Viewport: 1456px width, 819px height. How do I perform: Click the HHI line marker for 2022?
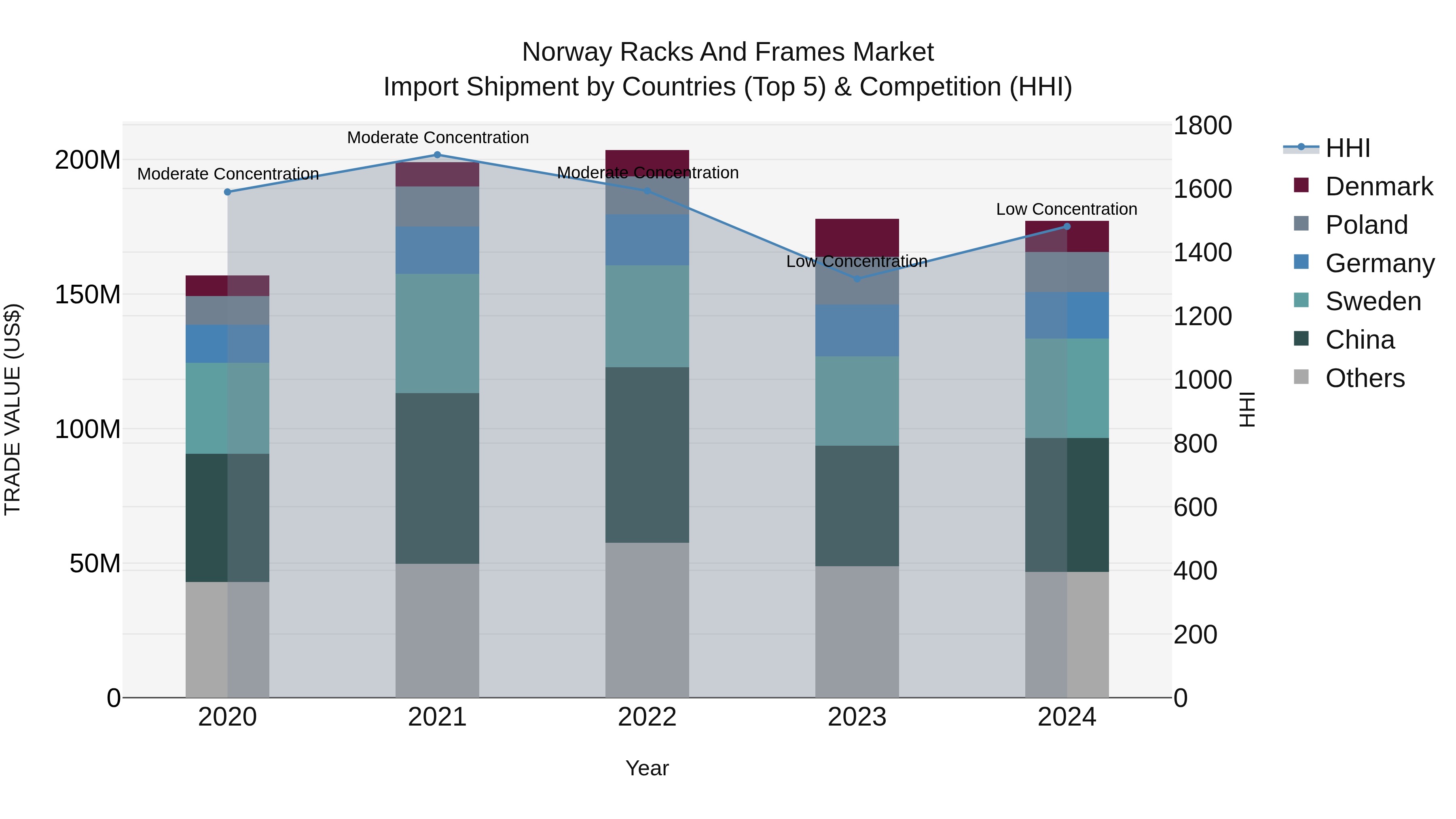click(648, 191)
